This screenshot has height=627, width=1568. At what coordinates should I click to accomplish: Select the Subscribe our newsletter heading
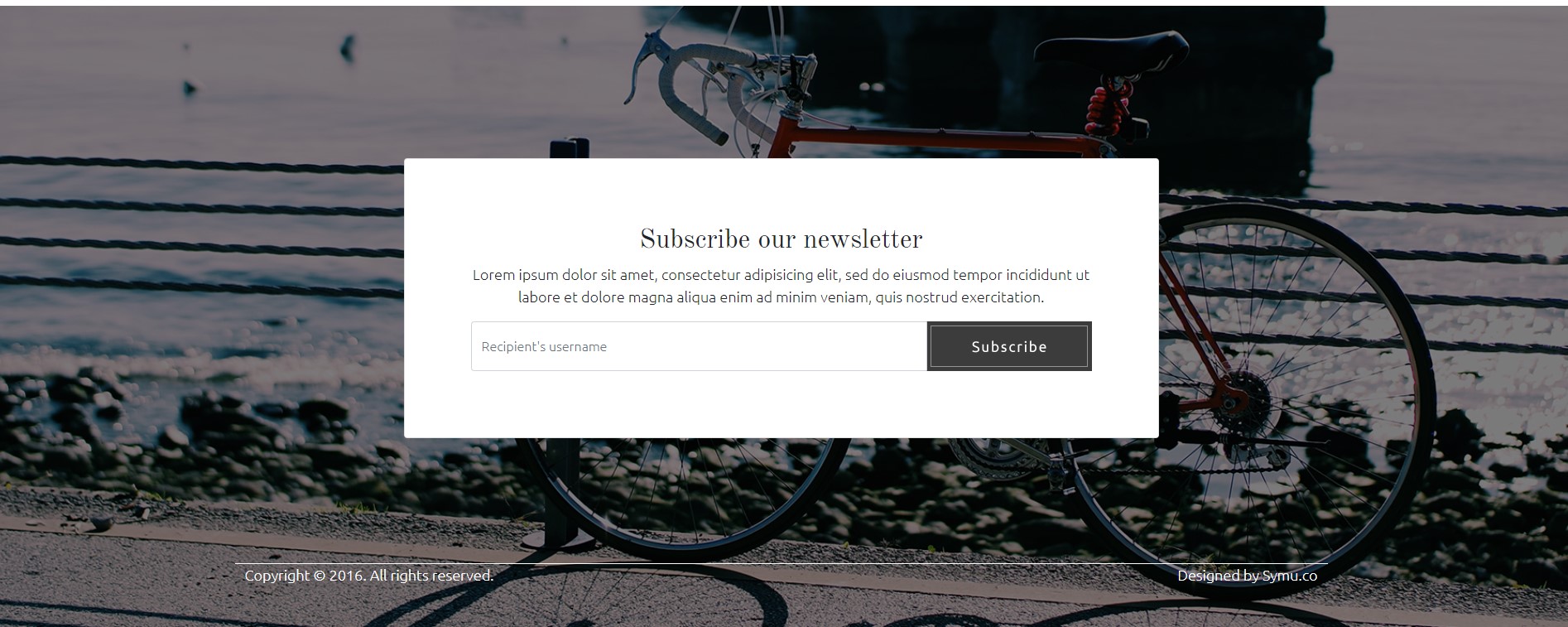click(781, 239)
